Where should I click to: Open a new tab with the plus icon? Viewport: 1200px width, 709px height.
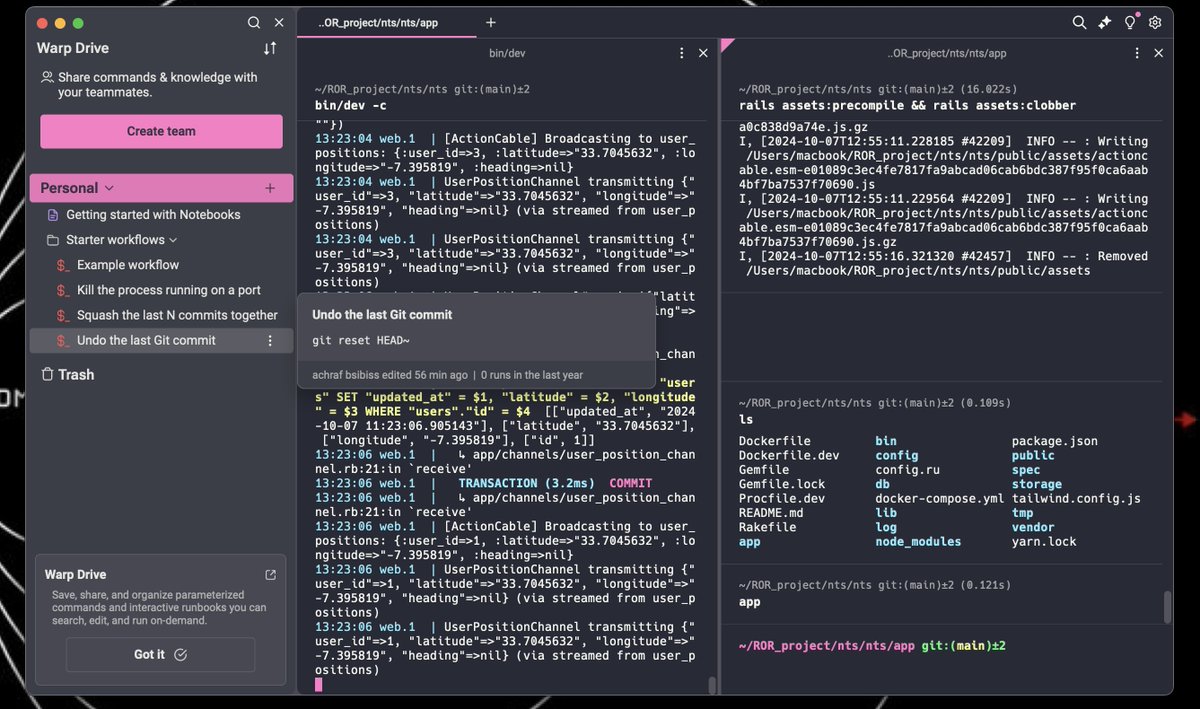tap(490, 23)
